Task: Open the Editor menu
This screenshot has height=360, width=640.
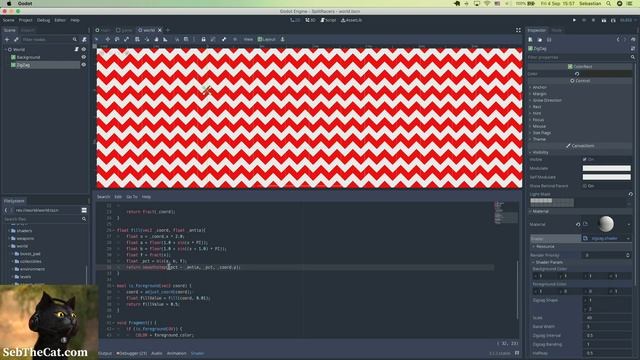Action: pos(60,20)
